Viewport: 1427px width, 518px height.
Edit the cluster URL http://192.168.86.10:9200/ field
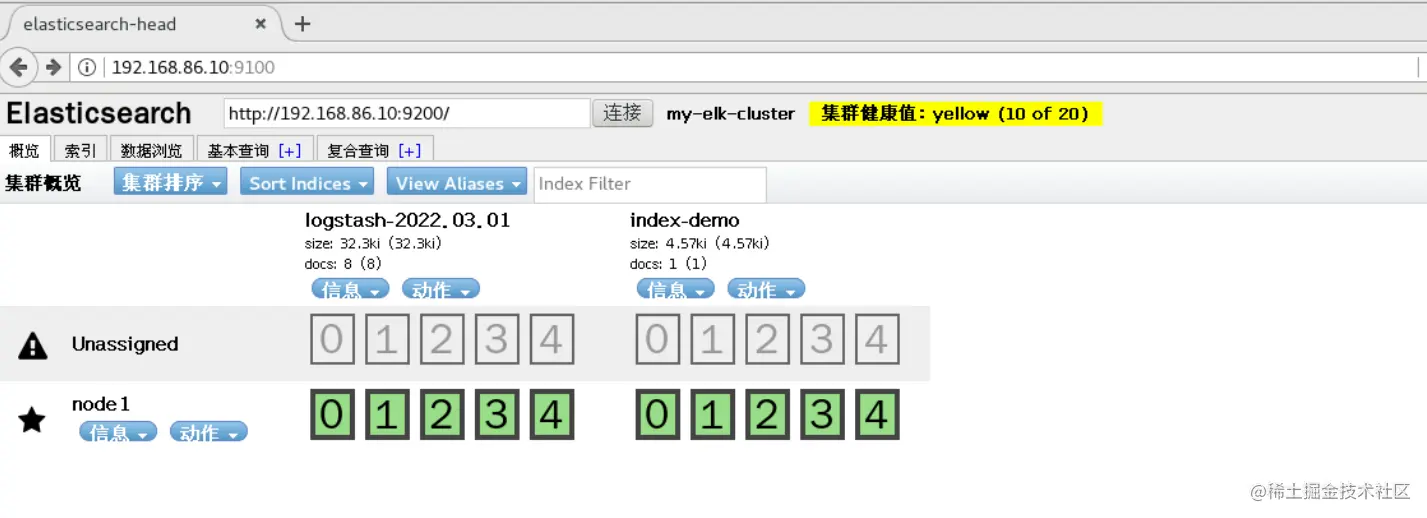[407, 113]
